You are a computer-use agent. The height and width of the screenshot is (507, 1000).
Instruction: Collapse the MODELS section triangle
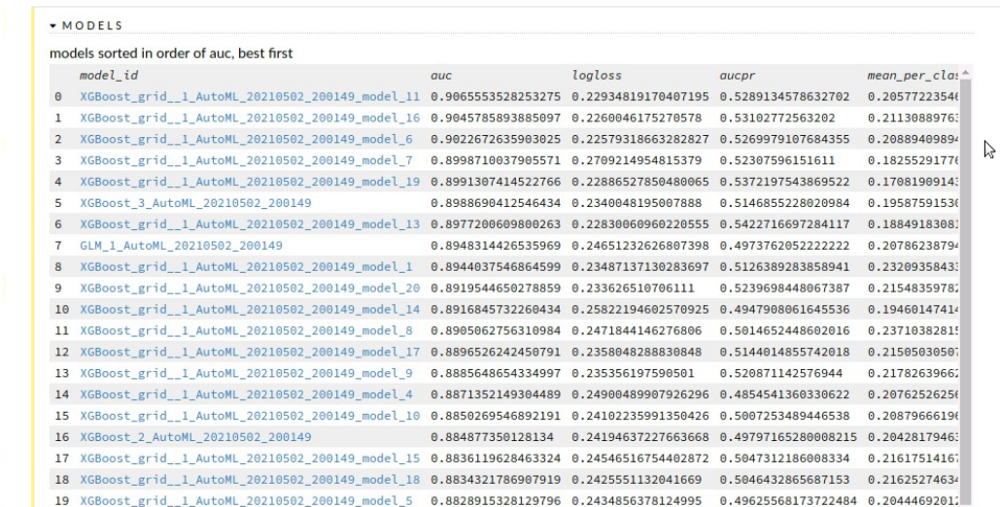coord(53,26)
